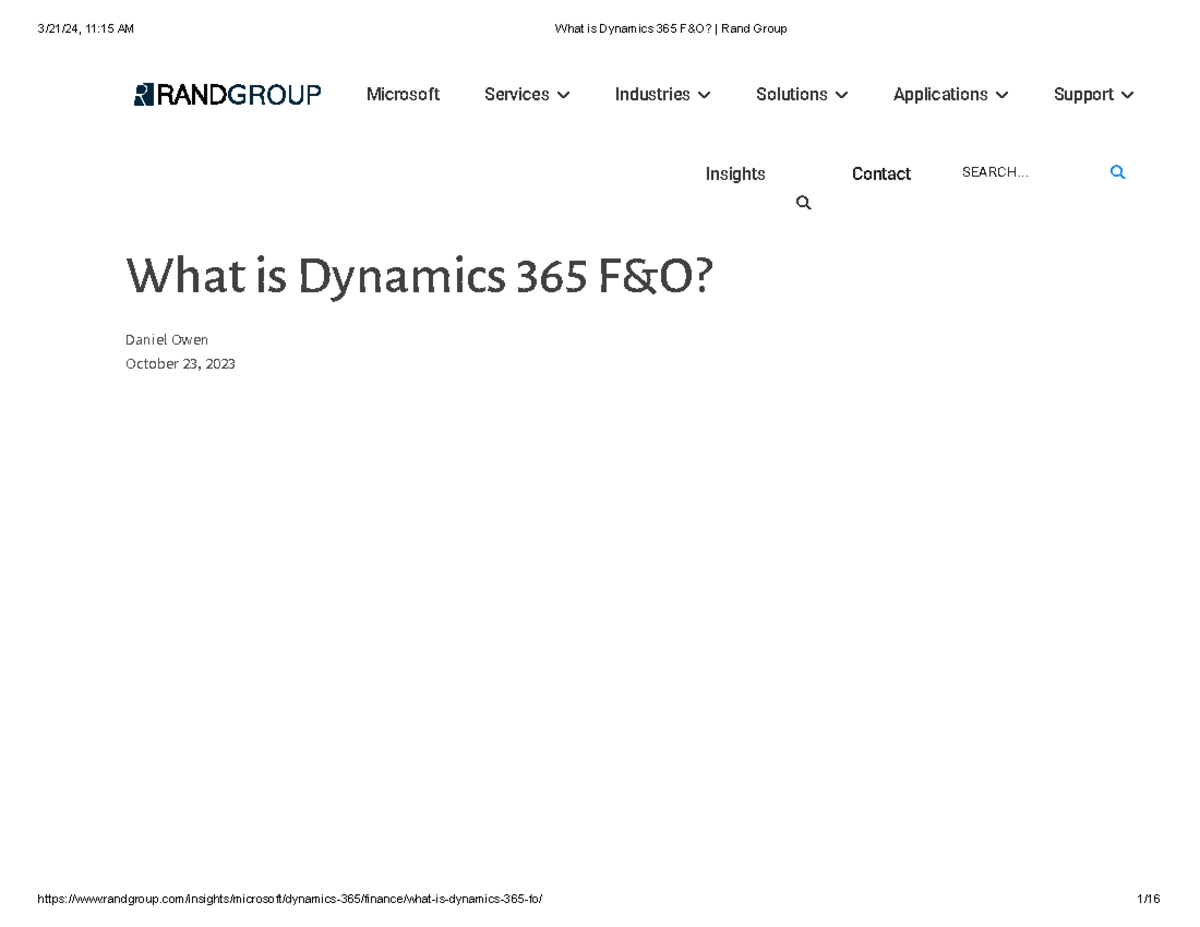This screenshot has height=927, width=1200.
Task: Open the Support menu
Action: [x=1083, y=94]
